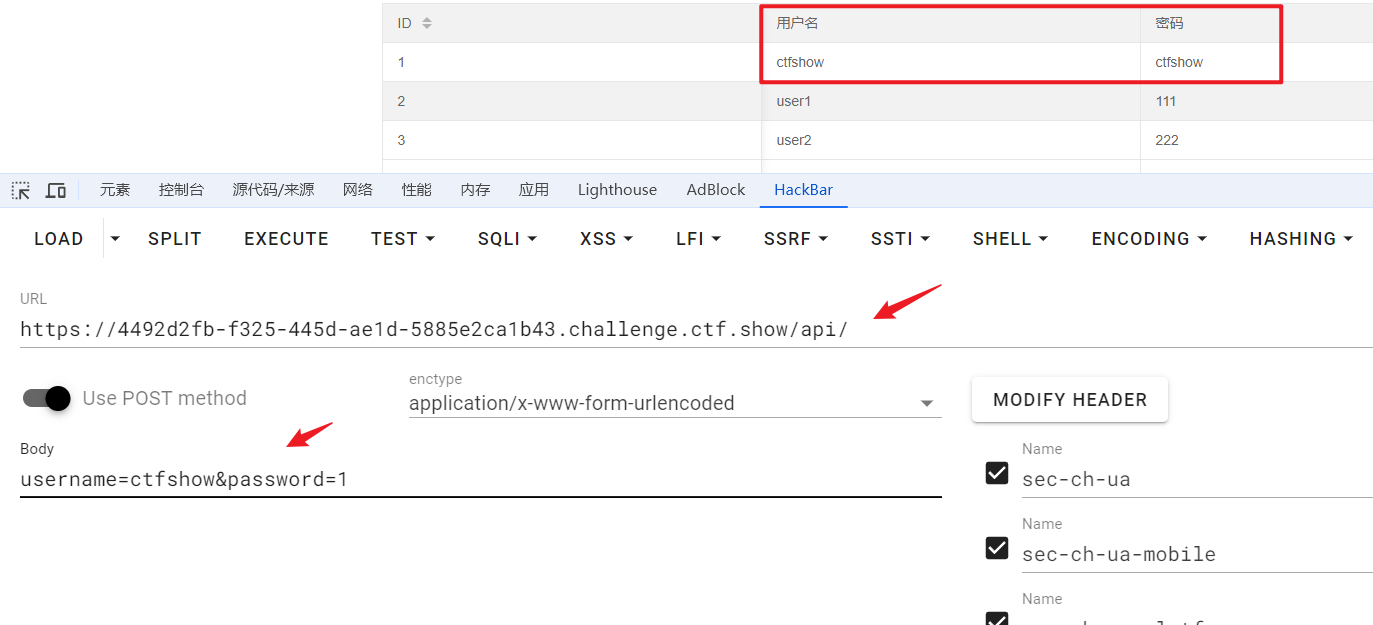The height and width of the screenshot is (625, 1373).
Task: Open the XSS payload menu
Action: click(x=606, y=239)
